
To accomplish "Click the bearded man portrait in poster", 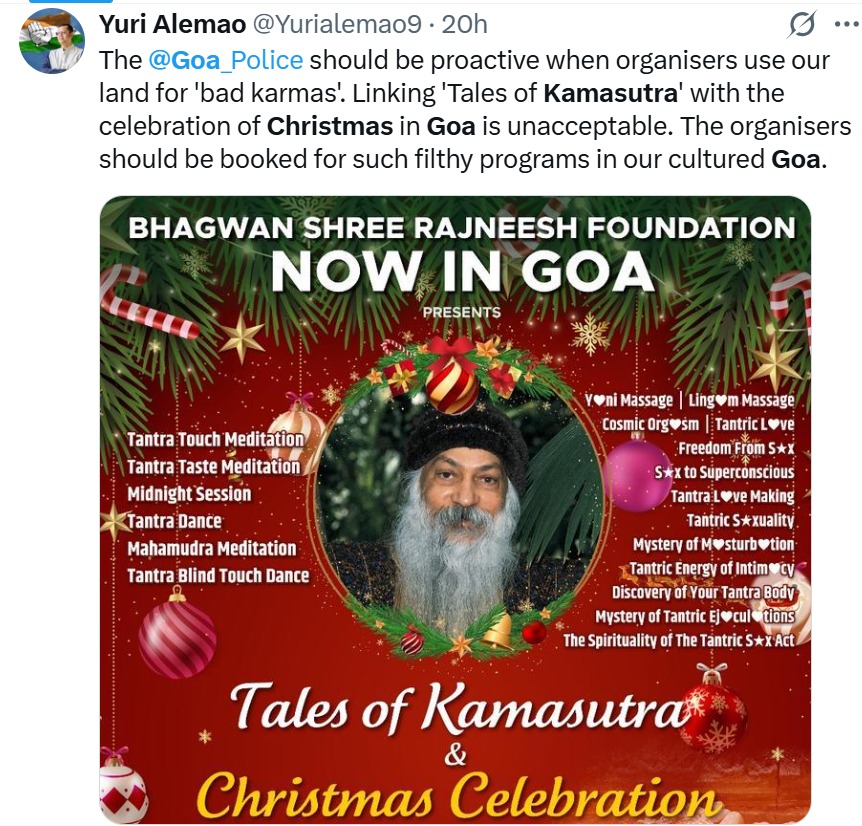I will pos(458,500).
